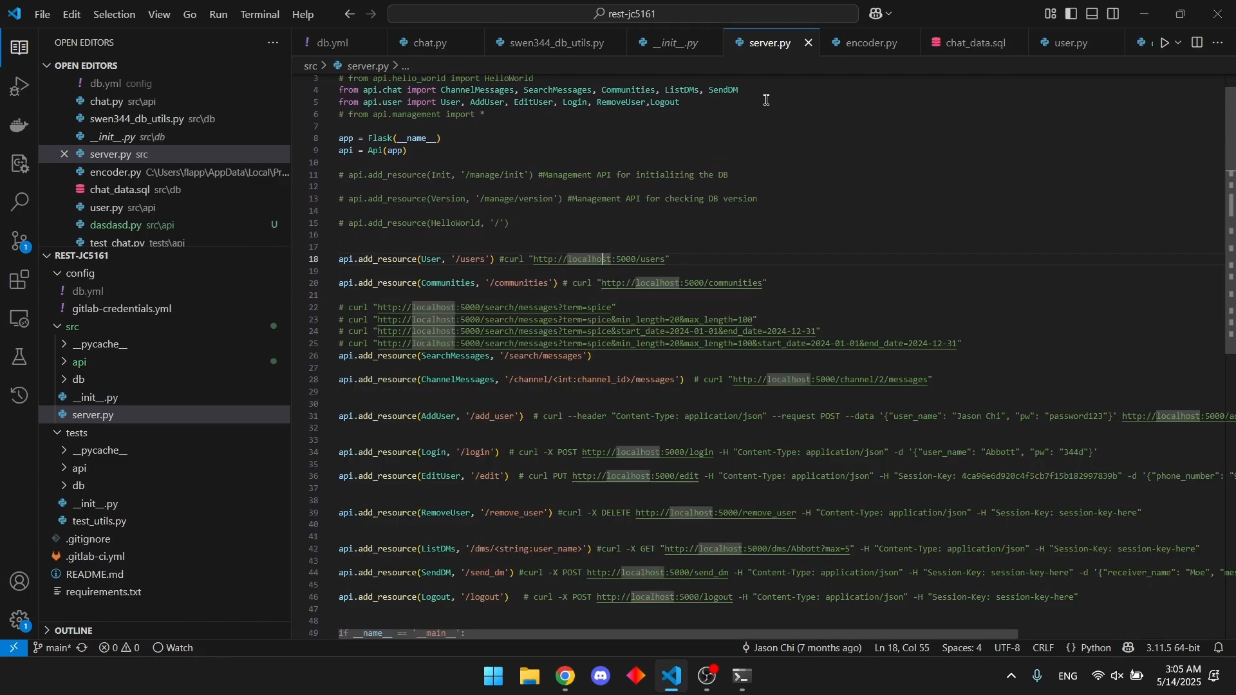Open the Discord app on the taskbar
1236x695 pixels.
click(600, 676)
